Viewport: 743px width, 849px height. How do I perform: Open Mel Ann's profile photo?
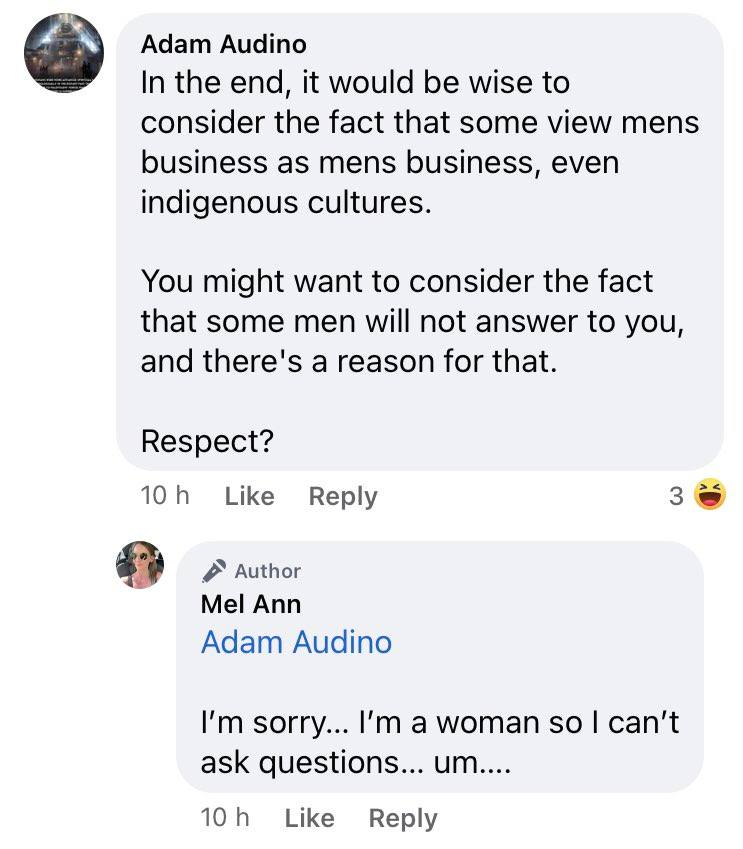[x=140, y=564]
